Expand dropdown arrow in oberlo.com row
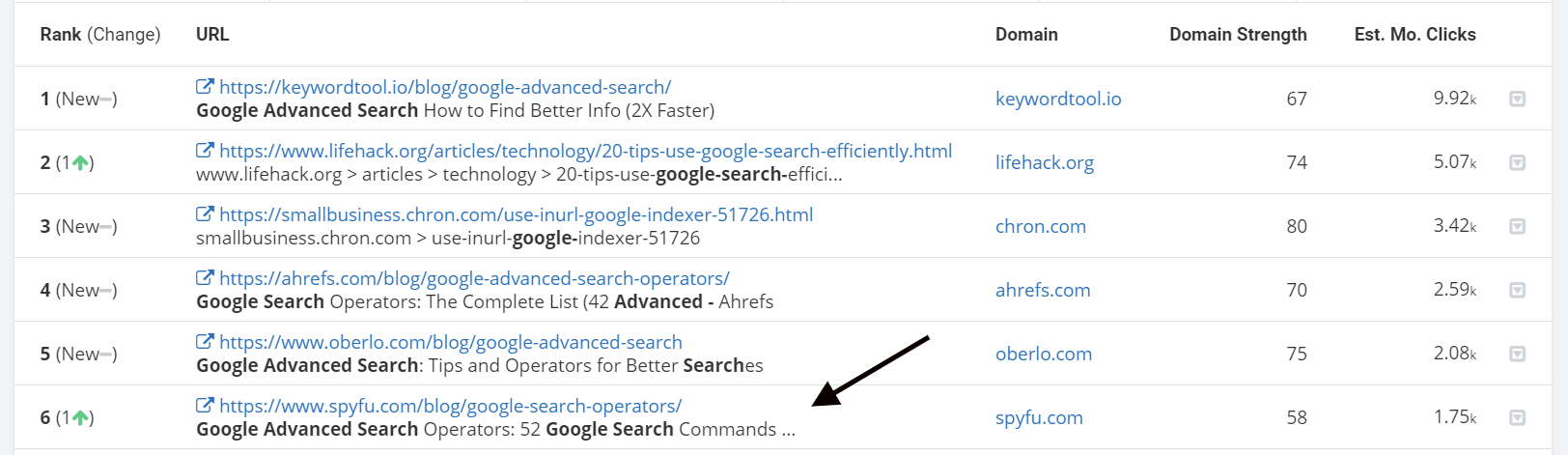The height and width of the screenshot is (455, 1568). click(1517, 354)
